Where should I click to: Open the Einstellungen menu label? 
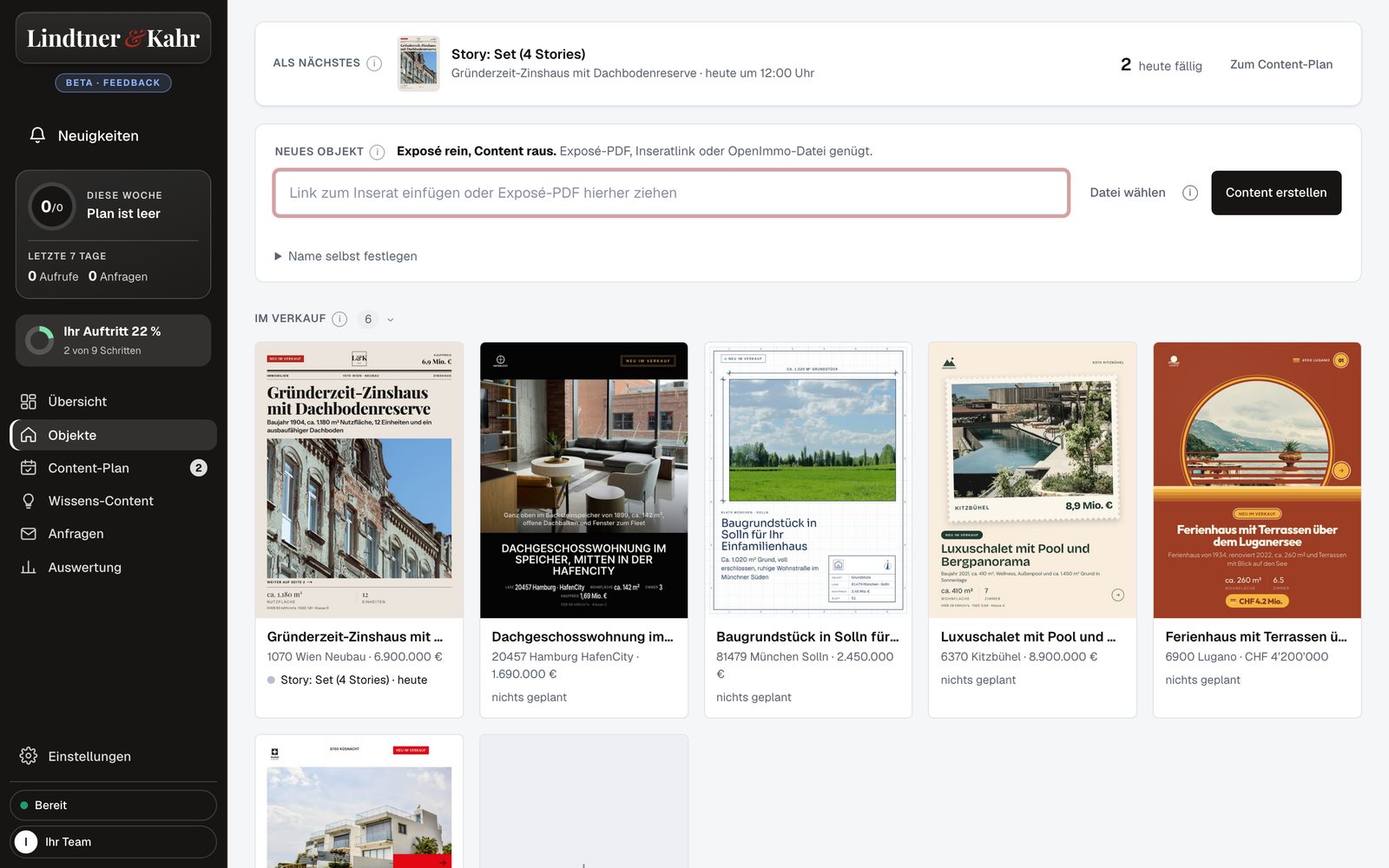point(89,756)
